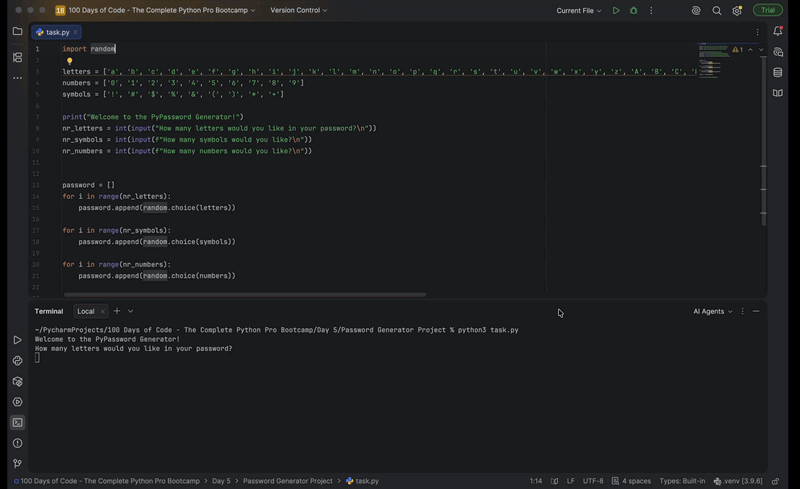Toggle the Terminal tool window icon

(x=17, y=423)
